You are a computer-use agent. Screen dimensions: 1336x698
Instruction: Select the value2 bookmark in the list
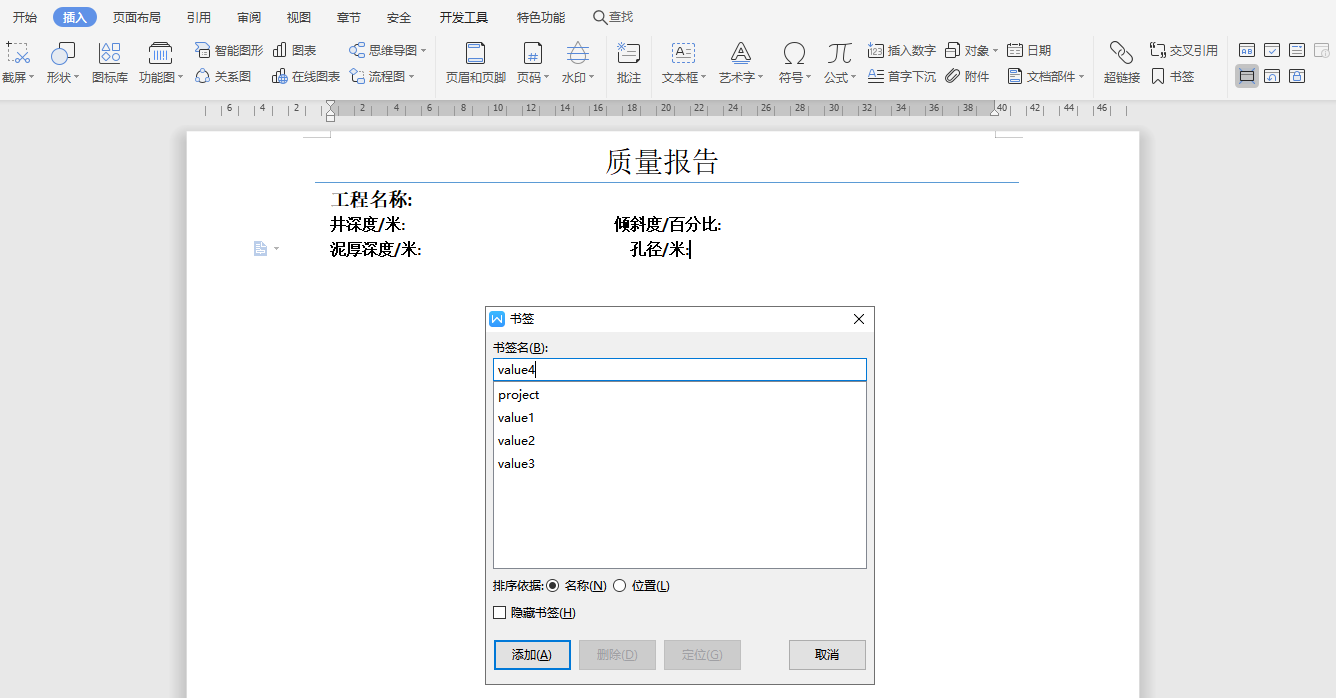click(x=515, y=440)
